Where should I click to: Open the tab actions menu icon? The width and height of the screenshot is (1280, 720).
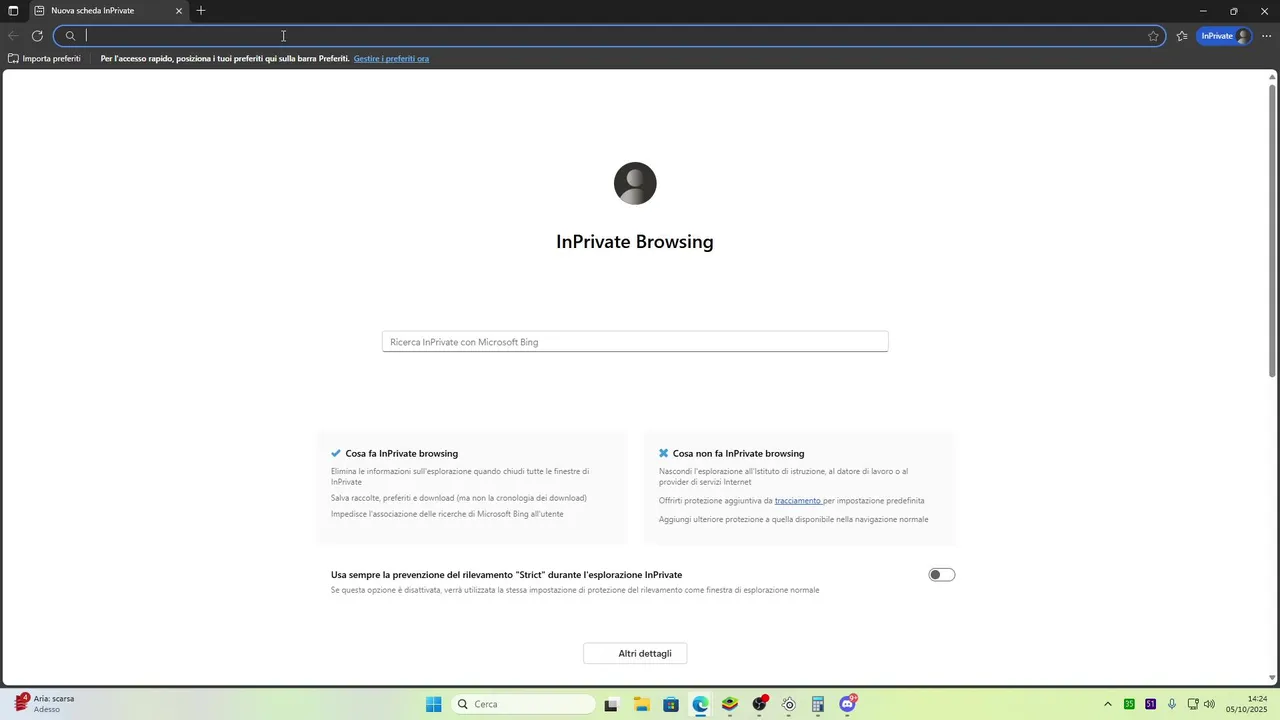click(x=13, y=11)
